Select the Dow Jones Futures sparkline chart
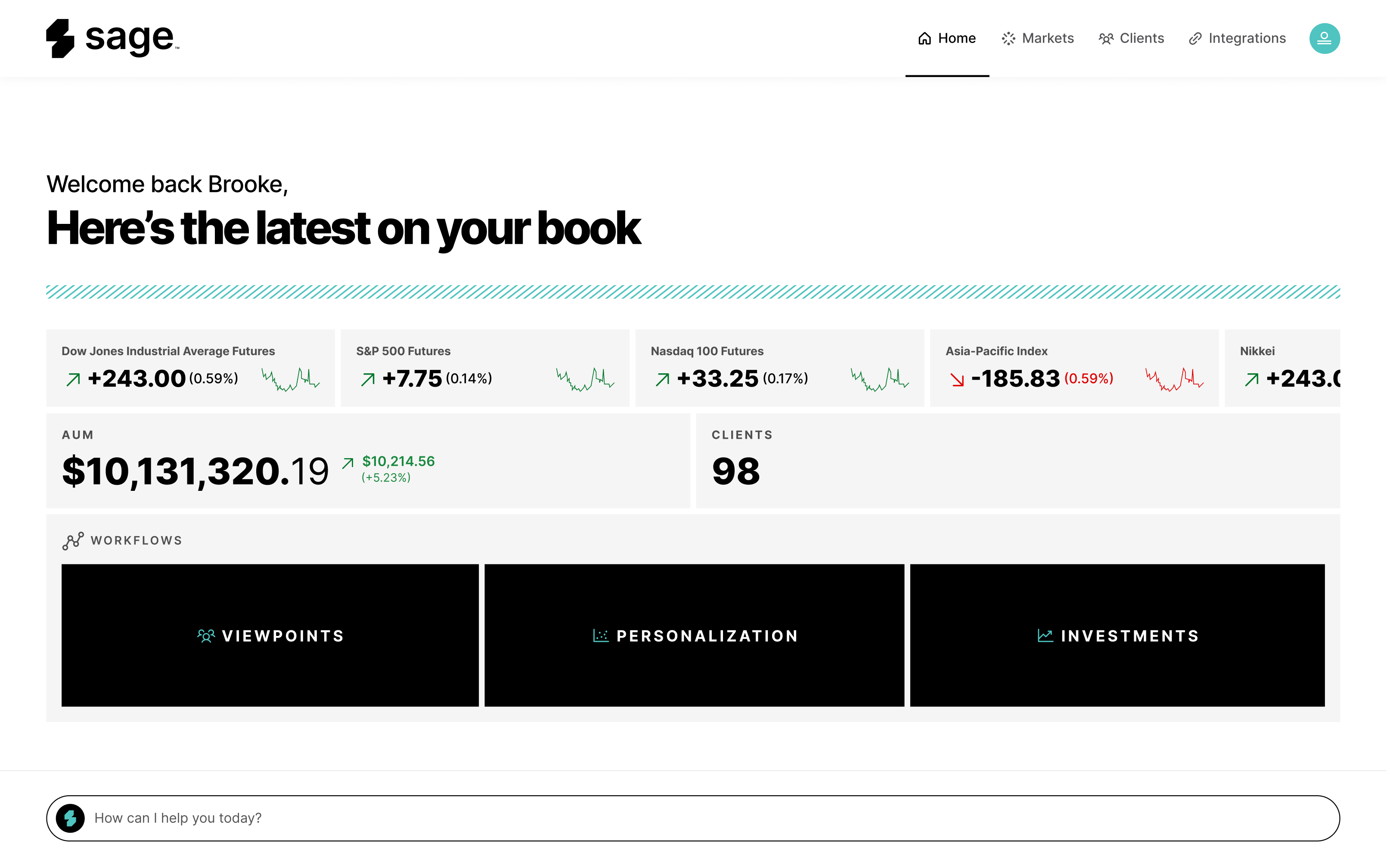Screen dimensions: 1390x868 pyautogui.click(x=291, y=378)
